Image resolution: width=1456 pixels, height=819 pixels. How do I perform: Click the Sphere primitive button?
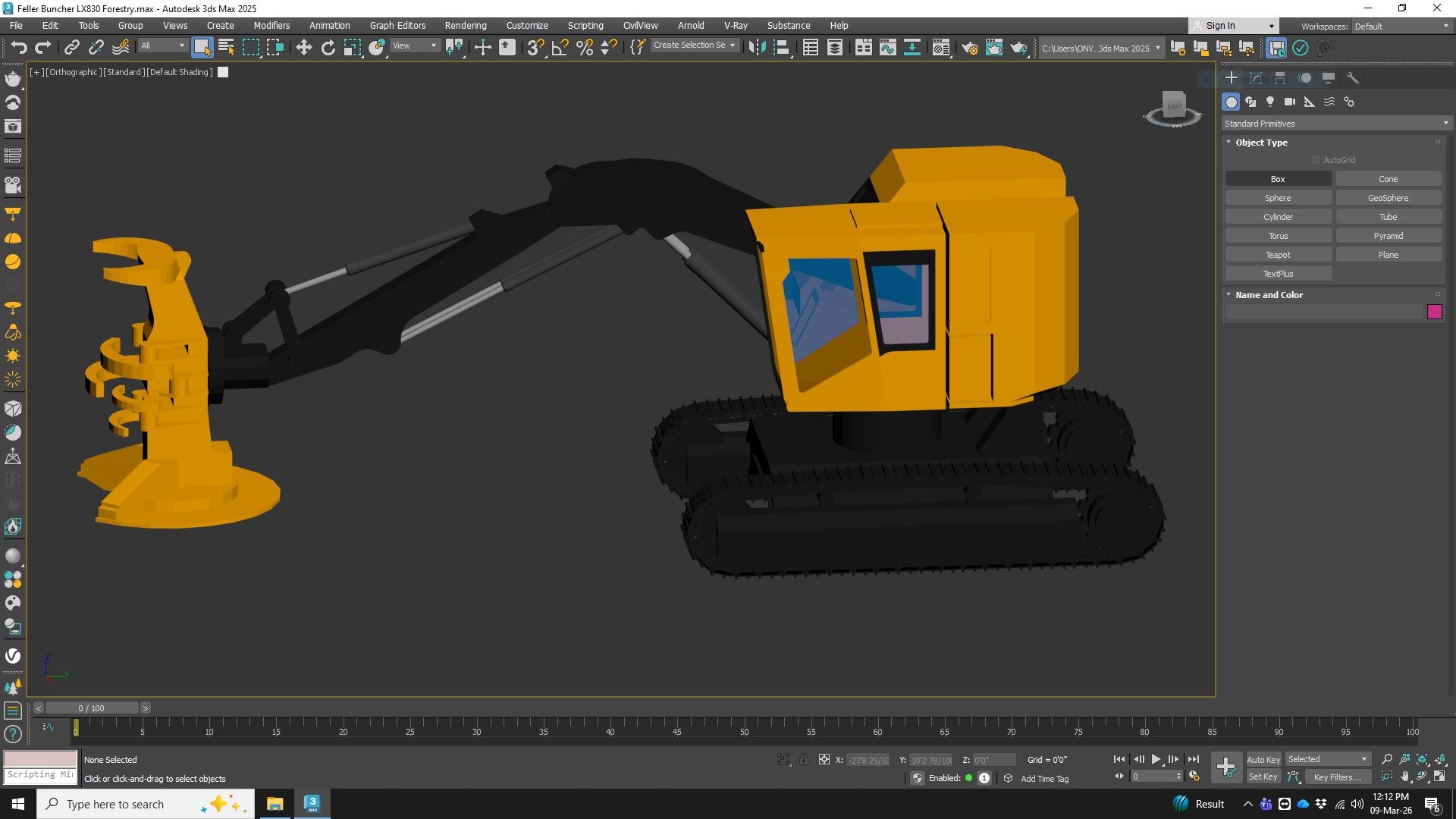coord(1279,198)
